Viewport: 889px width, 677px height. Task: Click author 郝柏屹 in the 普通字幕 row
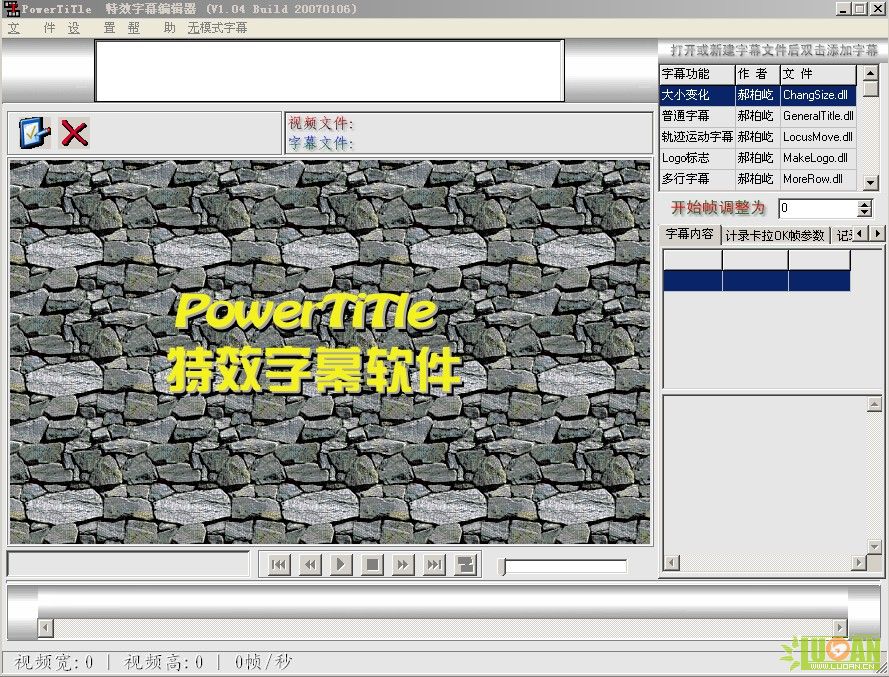757,116
